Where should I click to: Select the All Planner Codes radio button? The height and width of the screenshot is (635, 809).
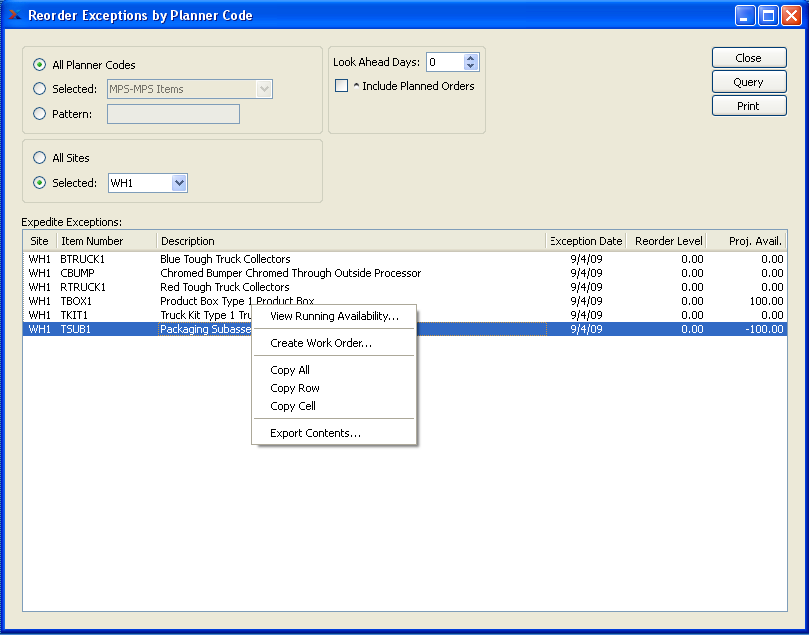40,65
